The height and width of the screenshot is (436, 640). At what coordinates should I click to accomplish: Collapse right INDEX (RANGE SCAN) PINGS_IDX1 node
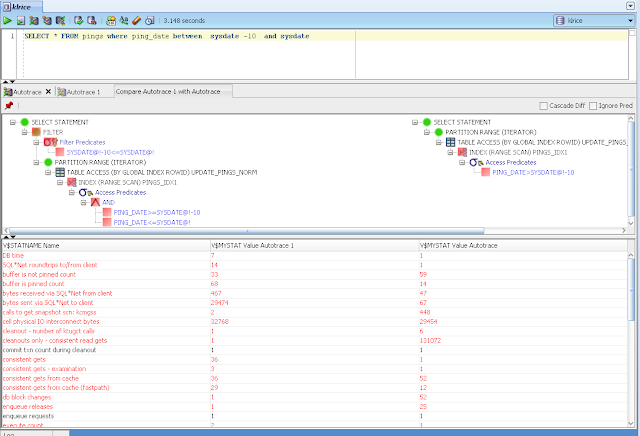pyautogui.click(x=451, y=152)
